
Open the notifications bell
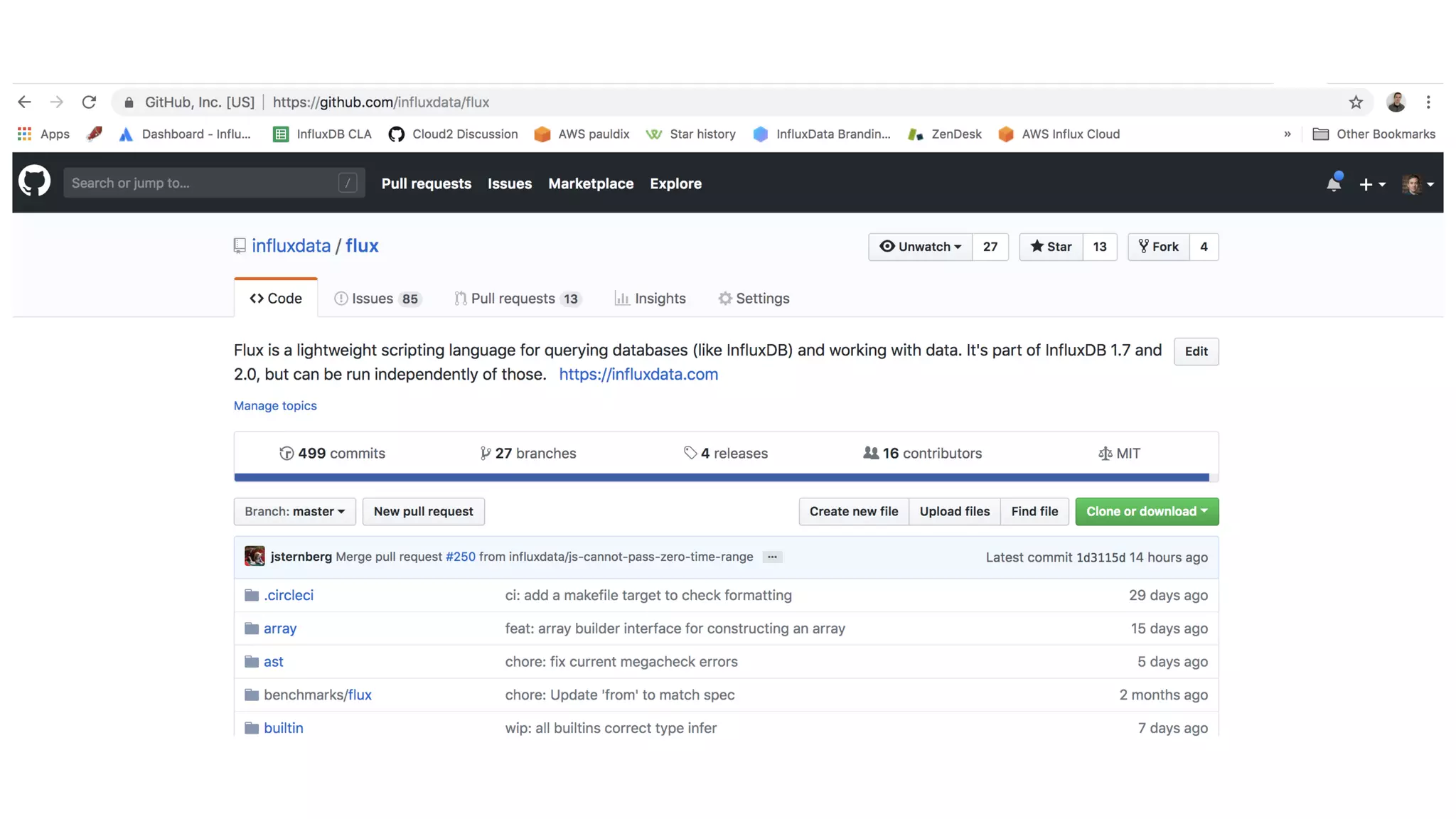[1334, 183]
